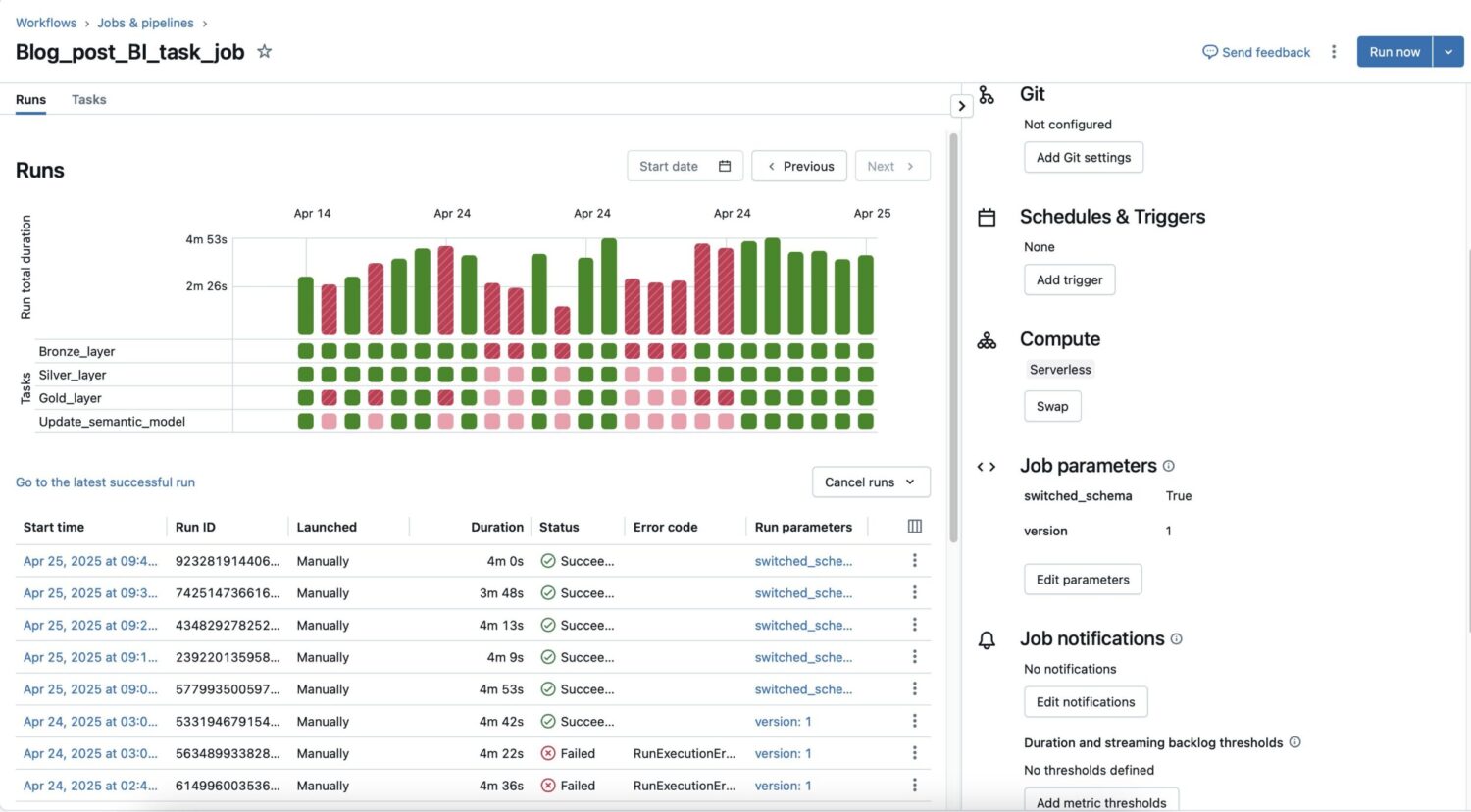The width and height of the screenshot is (1471, 812).
Task: Open the three-dot menu beside Run now
Action: tap(1334, 51)
